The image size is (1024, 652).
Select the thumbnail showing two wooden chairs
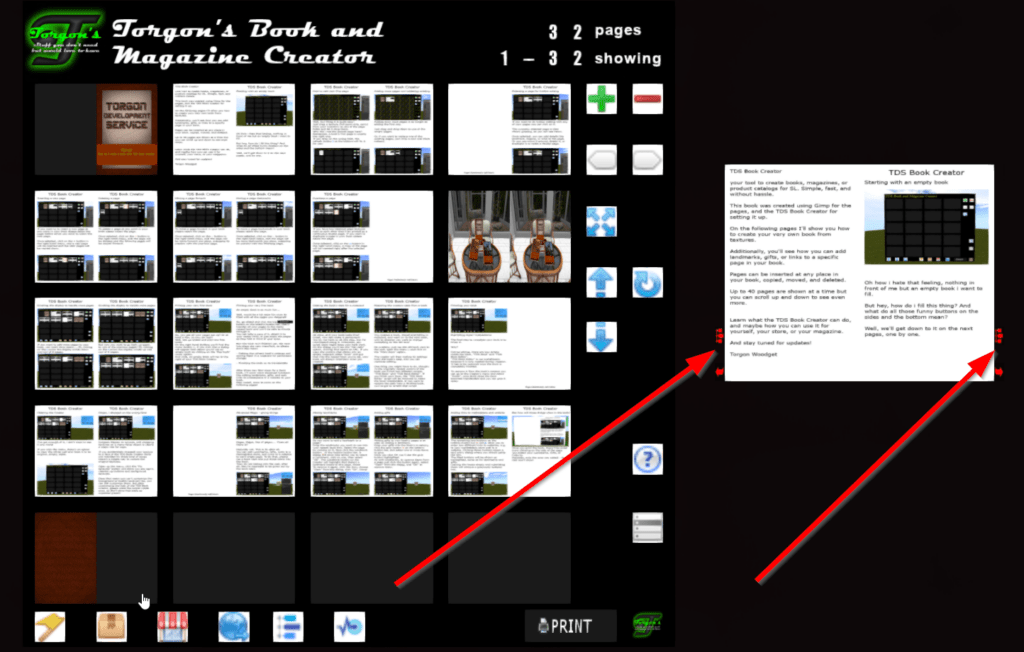coord(509,236)
